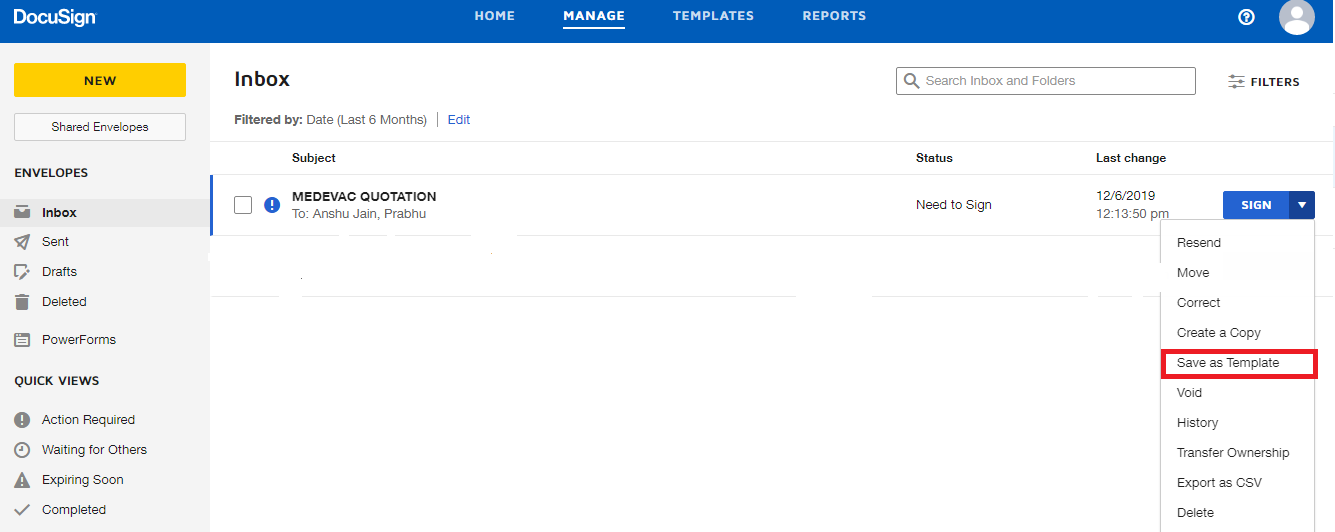Open the user profile avatar
1335x532 pixels.
pos(1297,17)
